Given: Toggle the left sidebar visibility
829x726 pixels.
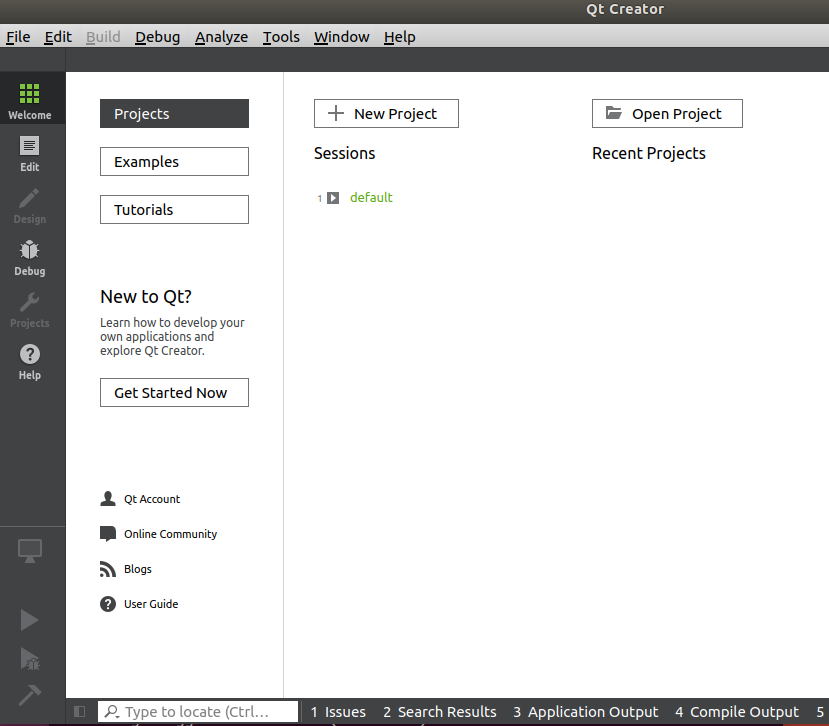Looking at the screenshot, I should tap(80, 711).
